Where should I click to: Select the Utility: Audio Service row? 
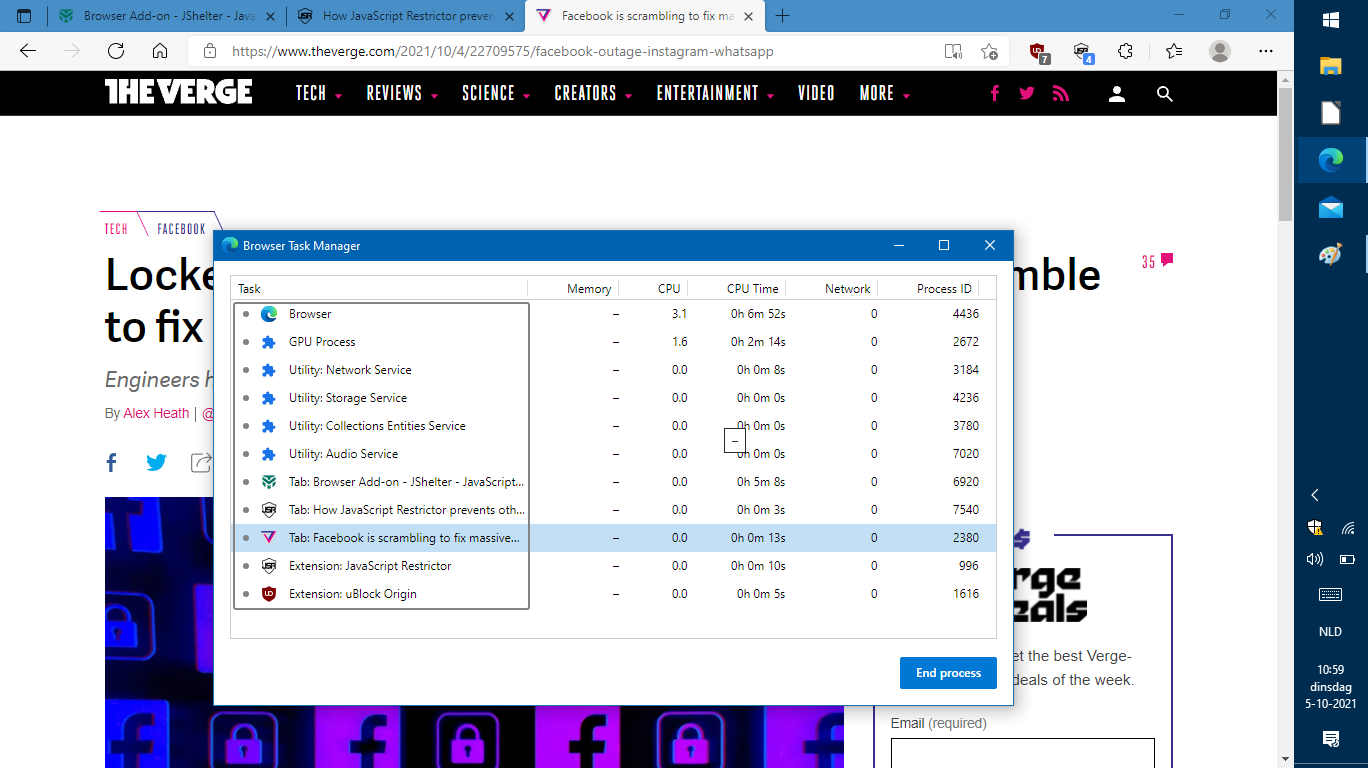[x=613, y=454]
